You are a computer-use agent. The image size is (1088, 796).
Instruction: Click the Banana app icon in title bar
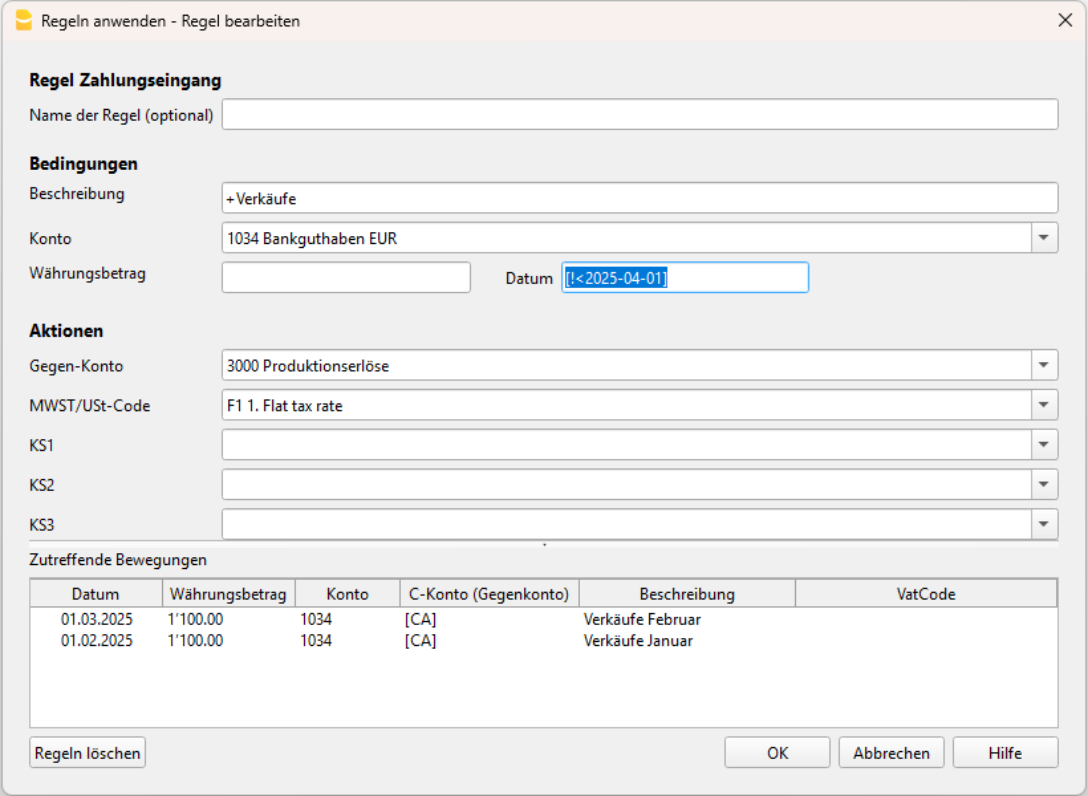(23, 20)
